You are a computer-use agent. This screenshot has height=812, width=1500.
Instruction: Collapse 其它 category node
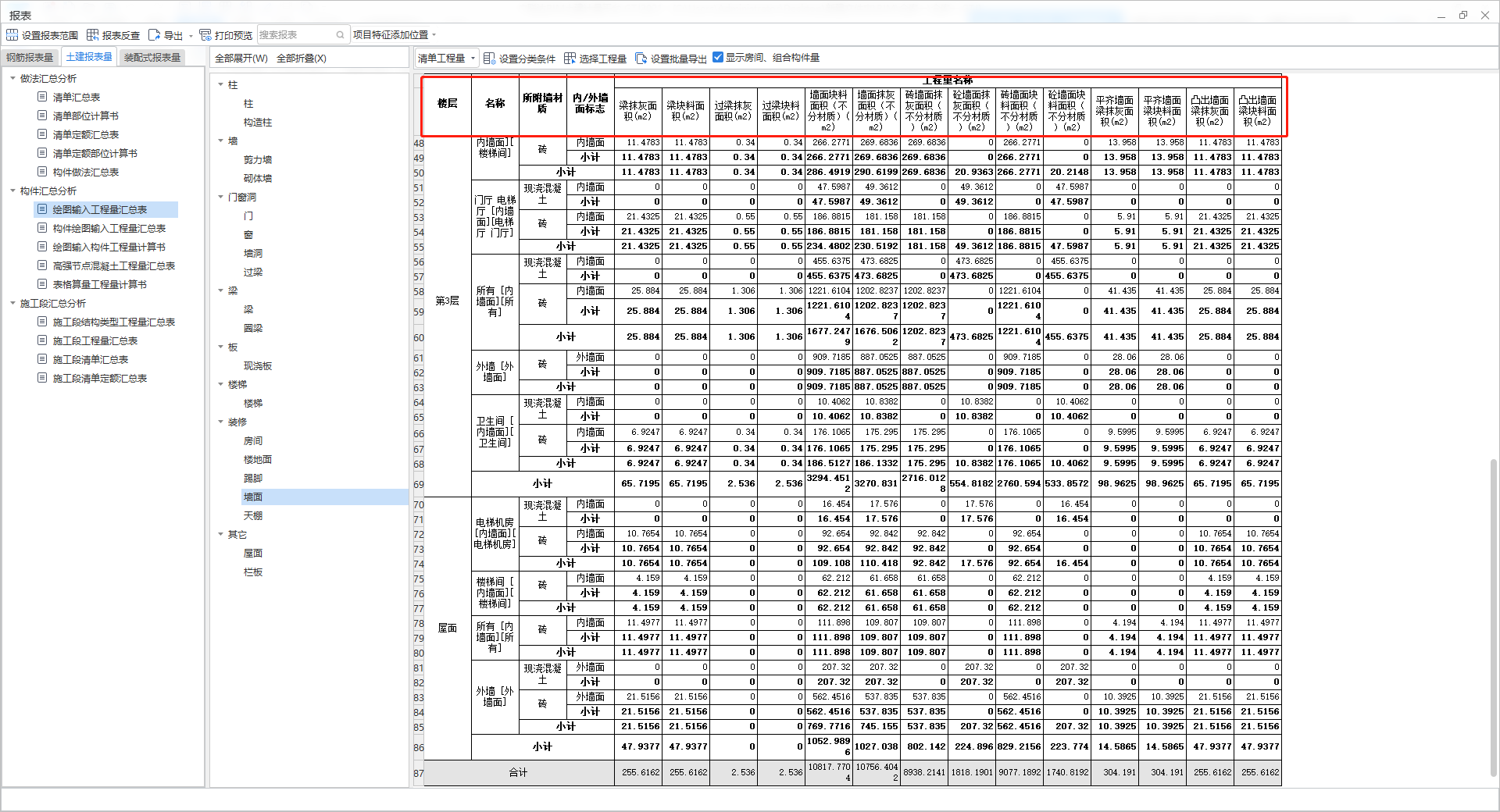coord(220,534)
